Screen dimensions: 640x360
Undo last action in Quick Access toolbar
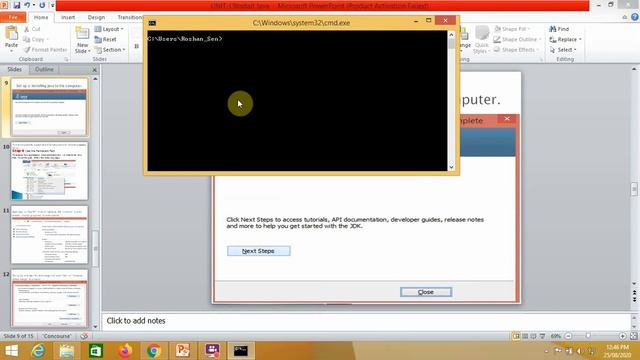coord(27,5)
